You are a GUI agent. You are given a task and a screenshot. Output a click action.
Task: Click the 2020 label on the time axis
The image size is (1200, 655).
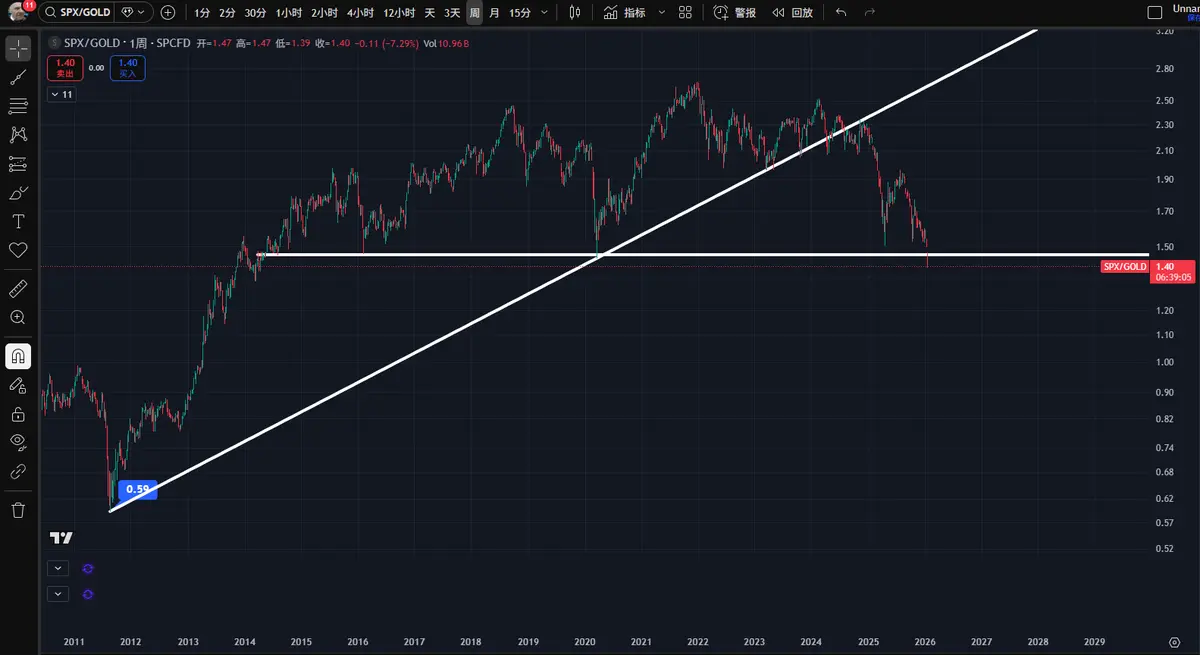[585, 641]
